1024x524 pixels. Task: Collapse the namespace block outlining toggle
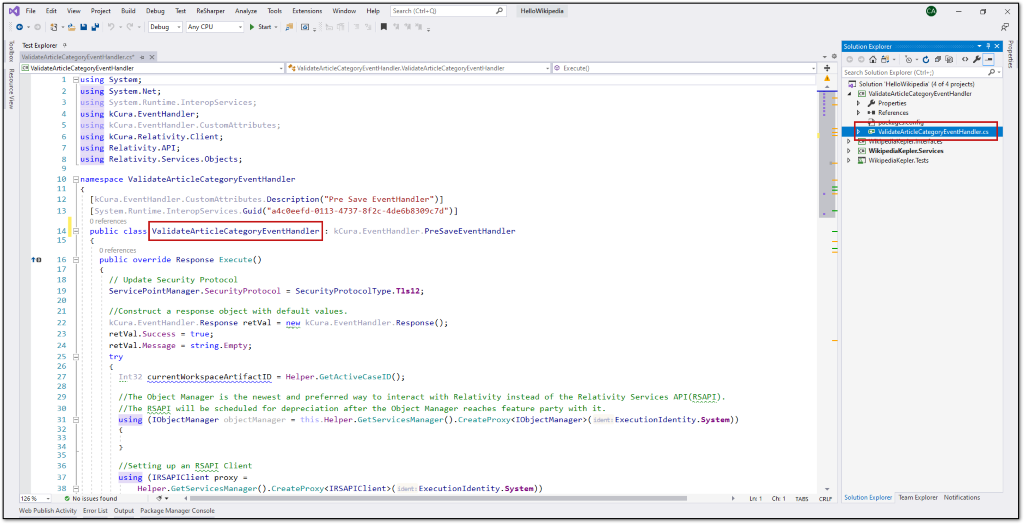(x=75, y=179)
